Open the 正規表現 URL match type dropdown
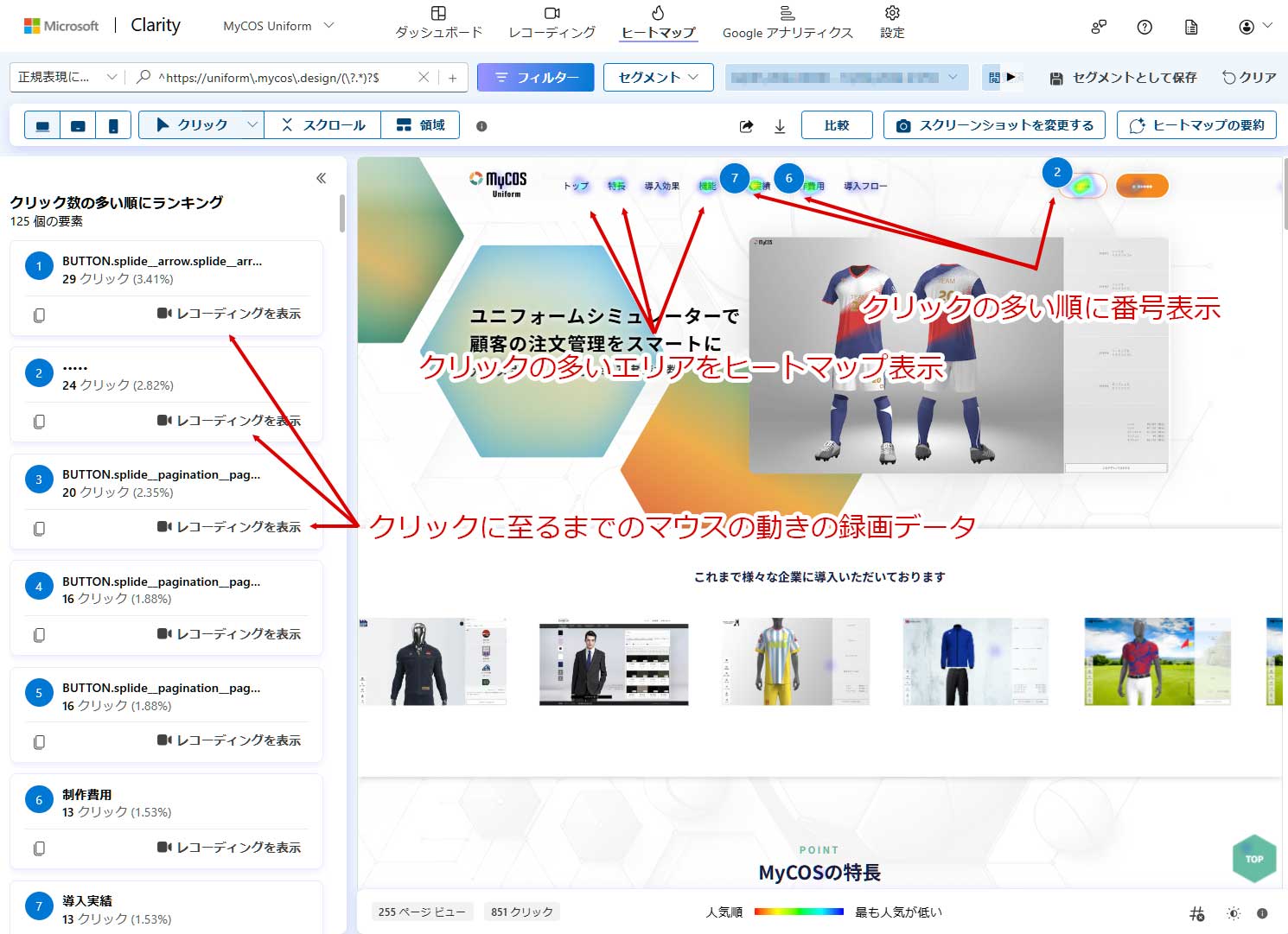The image size is (1288, 934). (67, 77)
